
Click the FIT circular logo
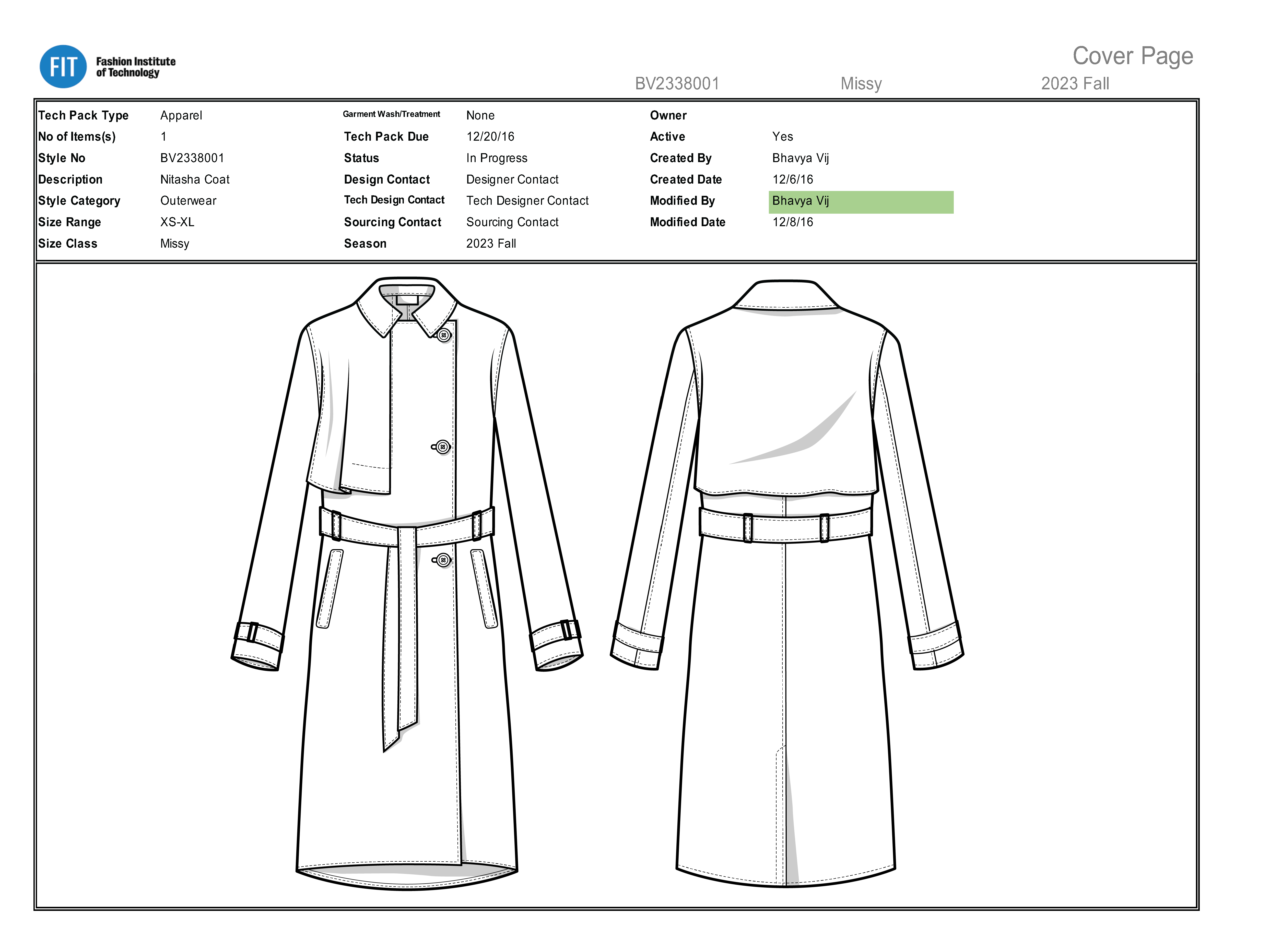(x=63, y=67)
